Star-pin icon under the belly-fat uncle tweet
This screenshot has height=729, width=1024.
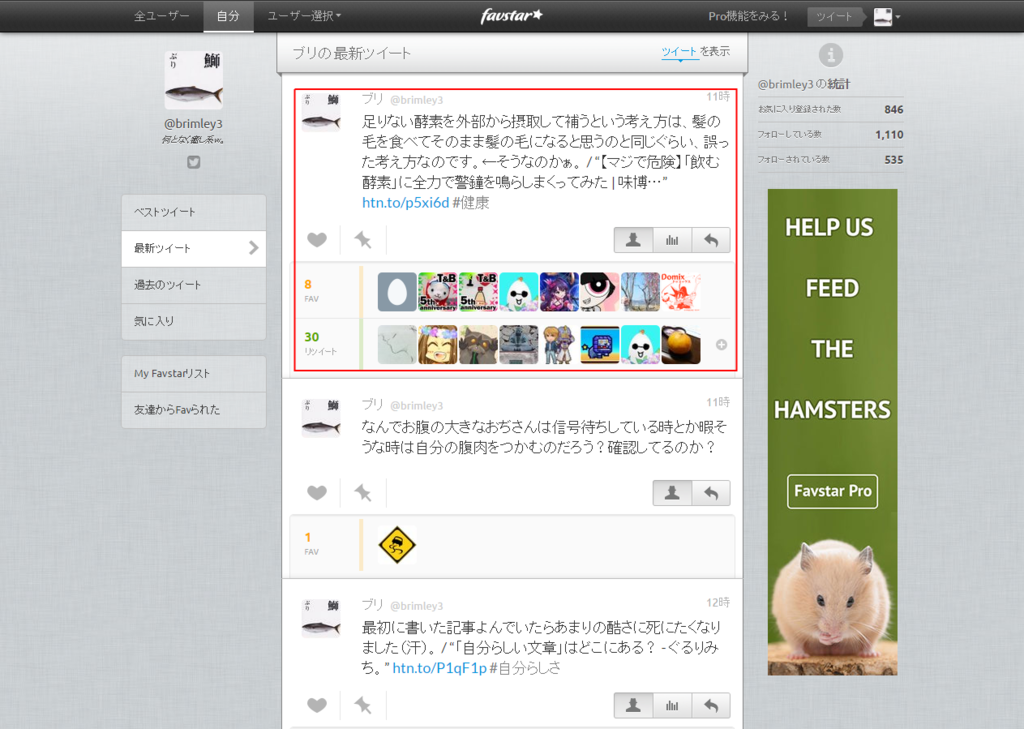(x=362, y=493)
